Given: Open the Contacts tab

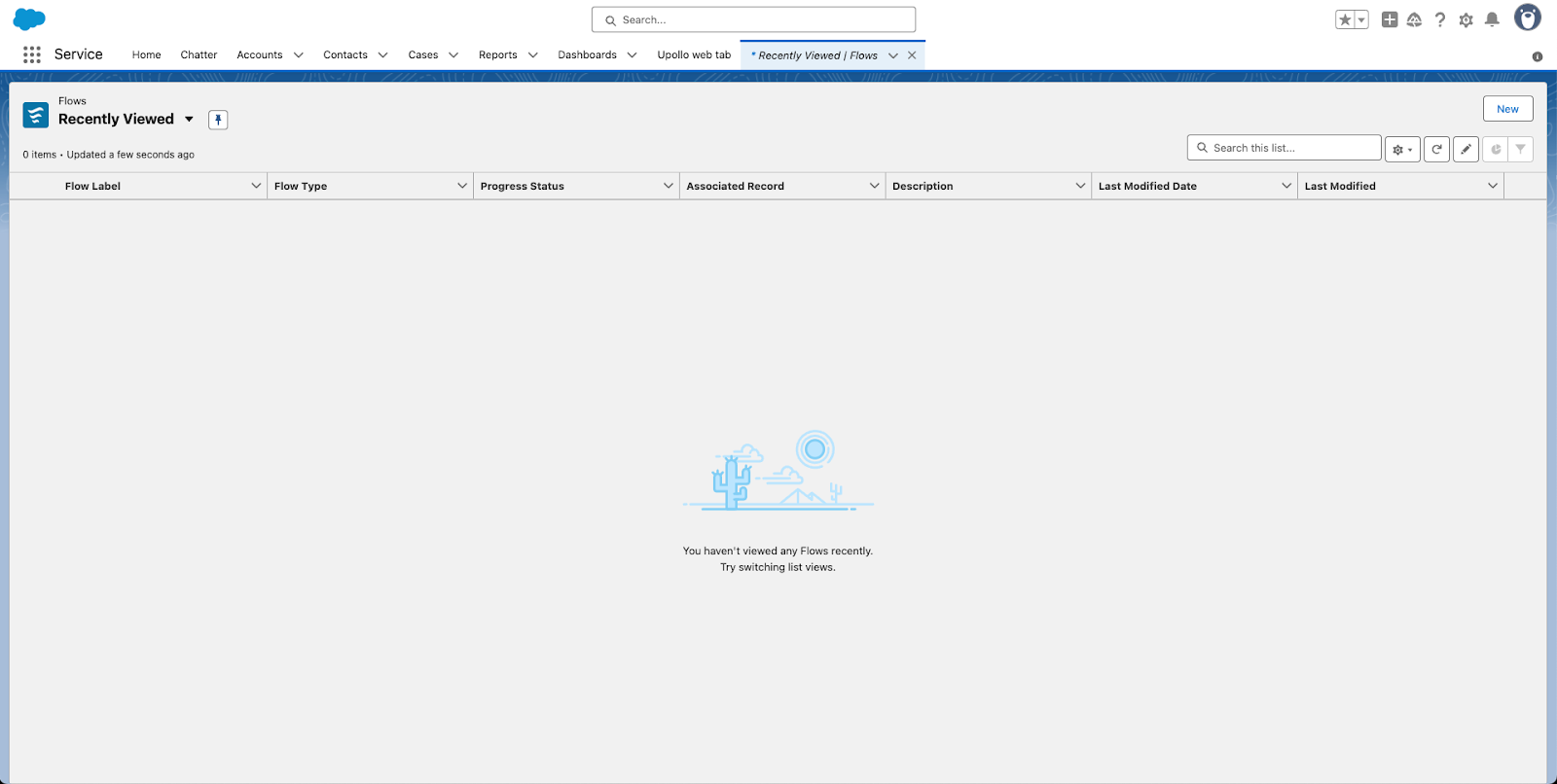Looking at the screenshot, I should click(x=345, y=55).
